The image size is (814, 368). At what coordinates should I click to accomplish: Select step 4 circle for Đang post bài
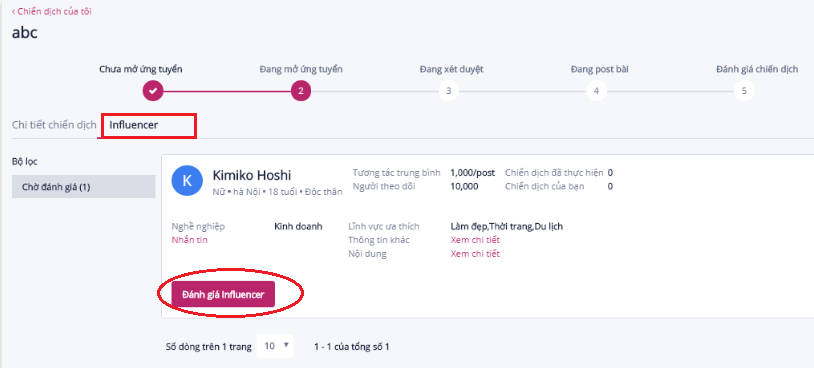click(596, 91)
